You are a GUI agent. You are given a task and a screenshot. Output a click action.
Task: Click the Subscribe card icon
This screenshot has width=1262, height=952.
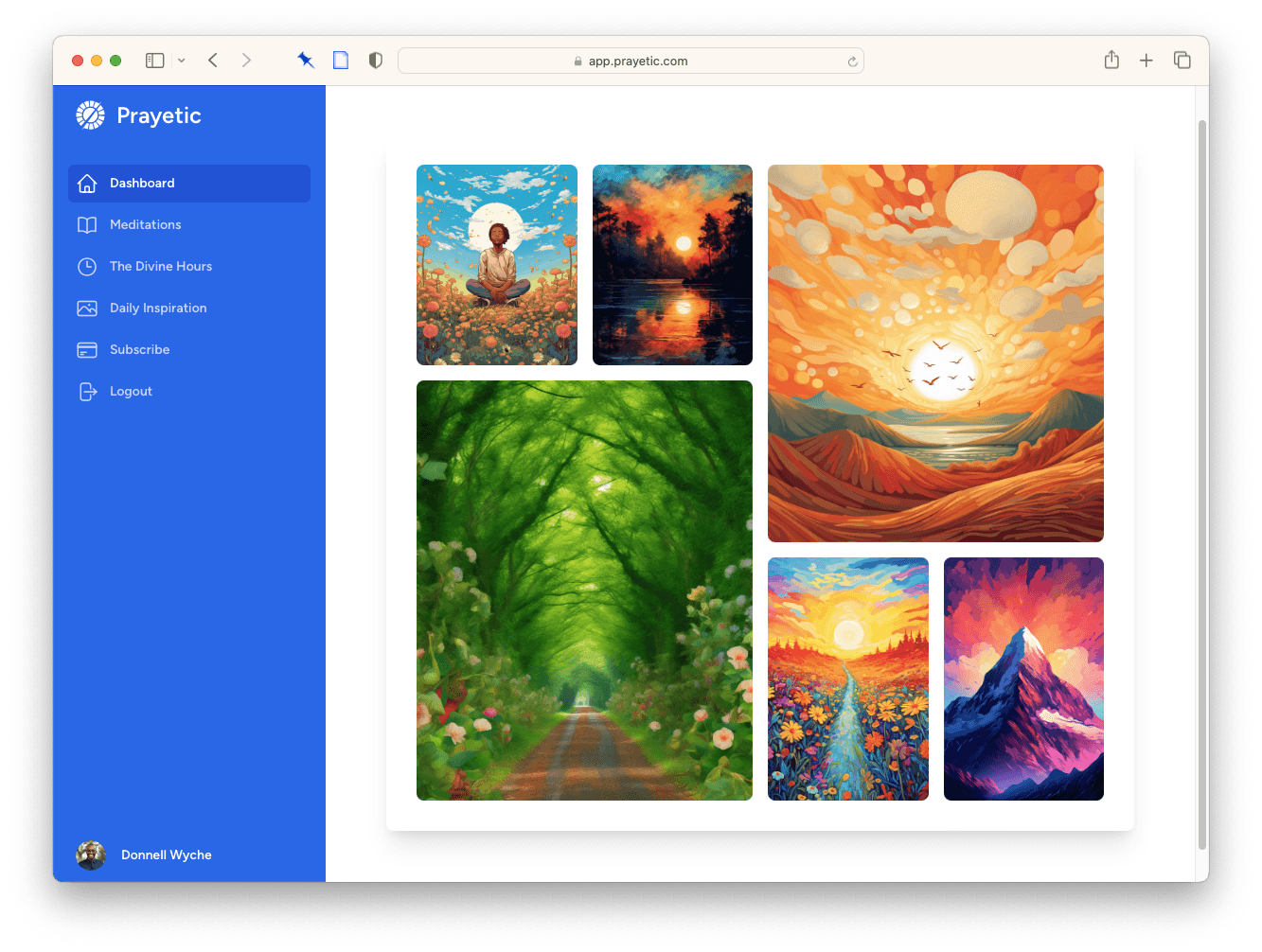pyautogui.click(x=87, y=350)
